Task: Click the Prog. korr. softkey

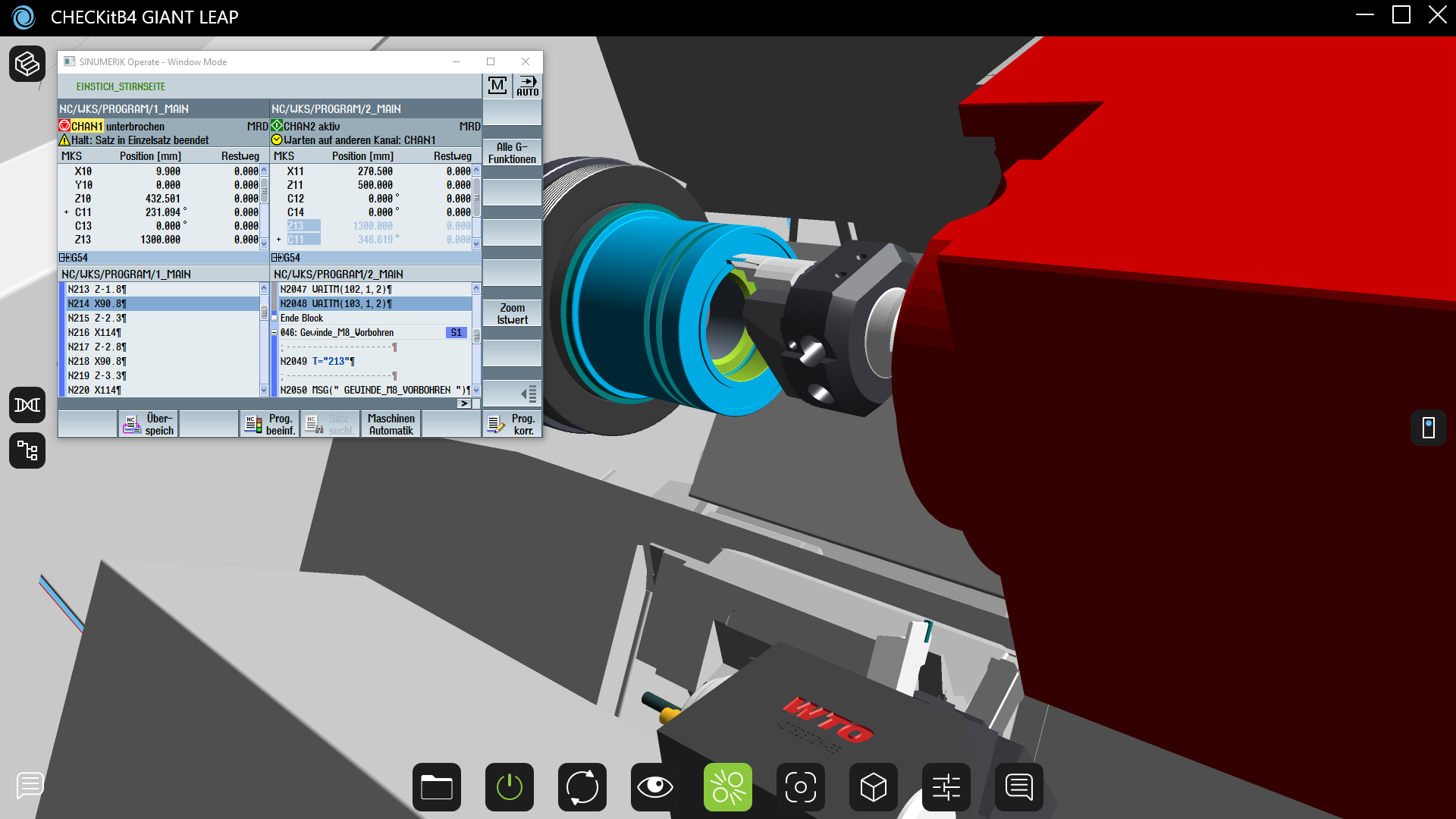Action: 512,424
